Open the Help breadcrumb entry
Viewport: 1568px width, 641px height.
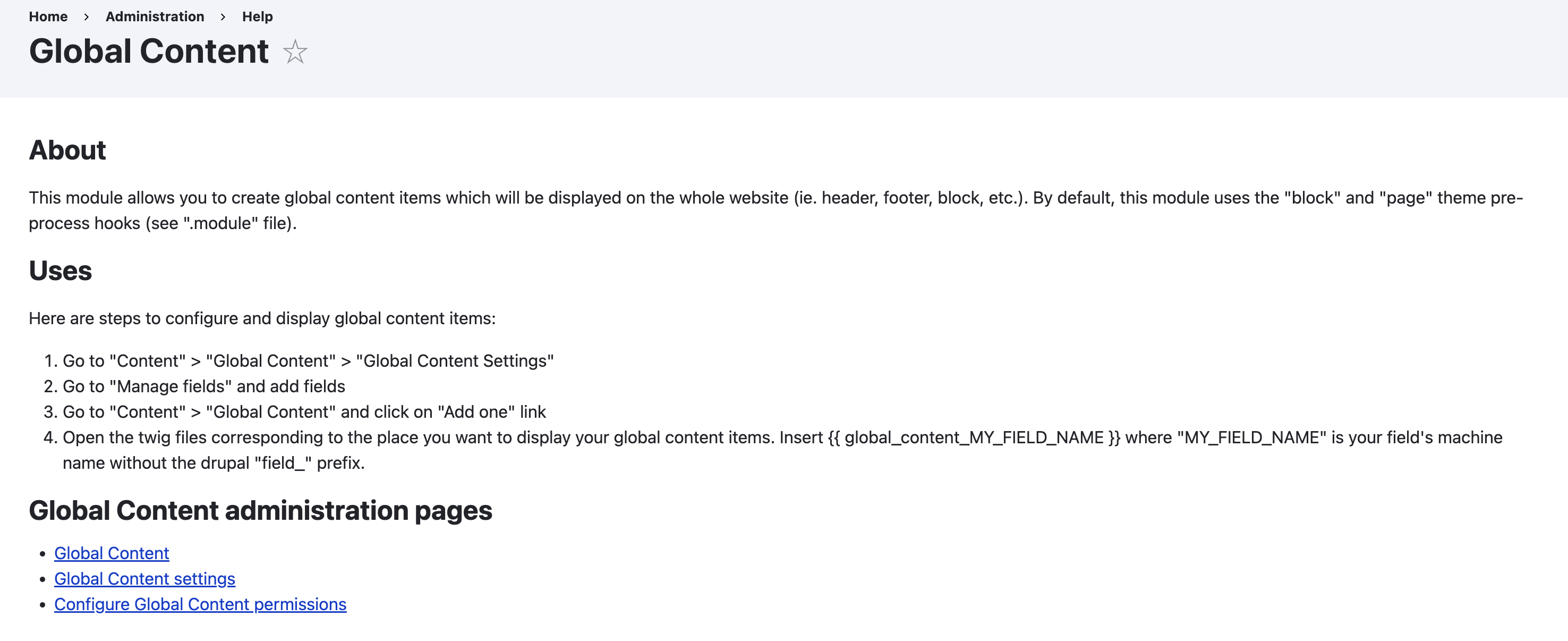[x=258, y=16]
